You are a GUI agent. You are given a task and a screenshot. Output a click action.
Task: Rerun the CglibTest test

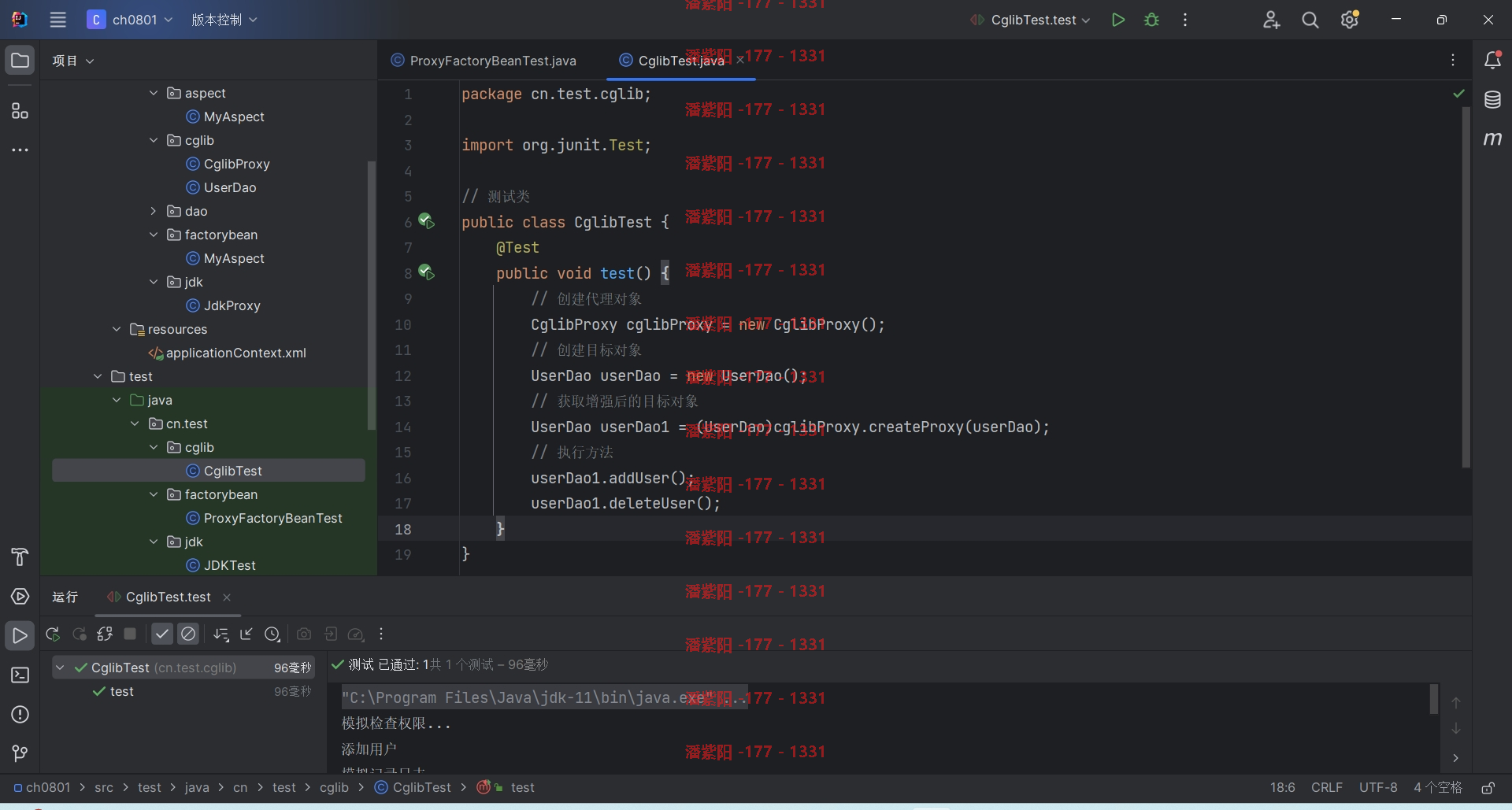(x=53, y=634)
